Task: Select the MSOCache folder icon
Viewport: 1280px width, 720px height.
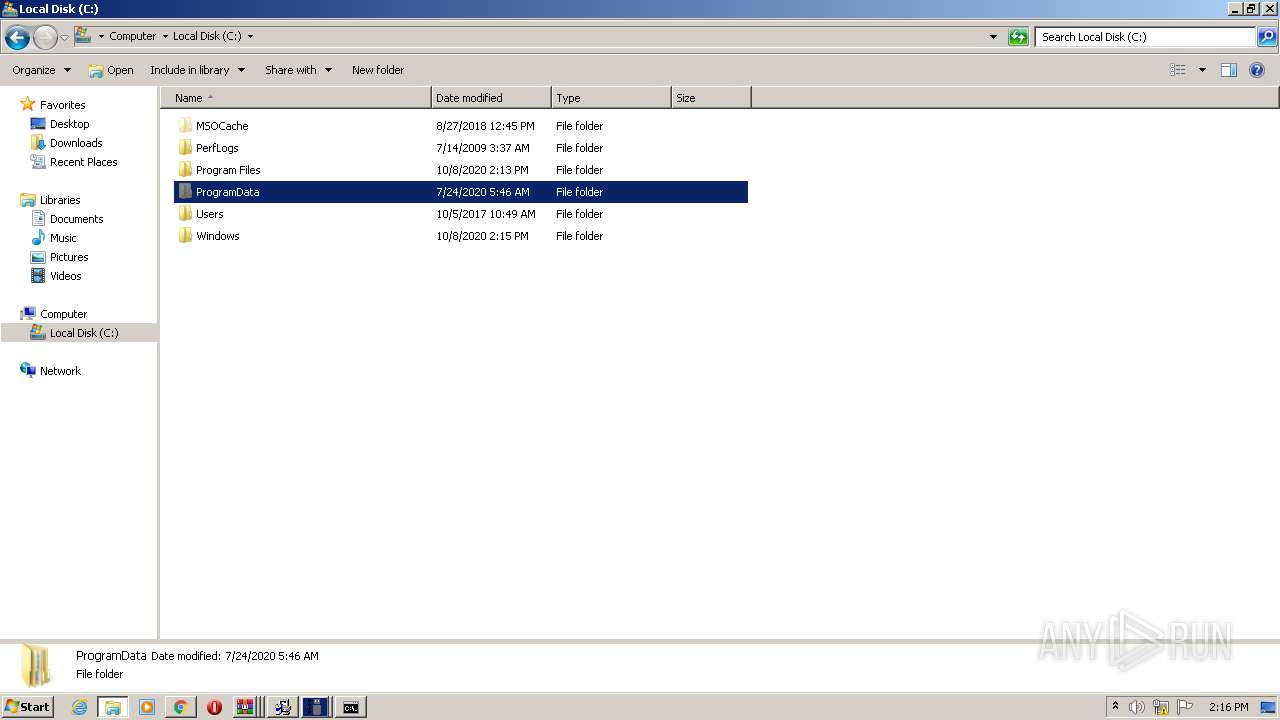Action: (185, 126)
